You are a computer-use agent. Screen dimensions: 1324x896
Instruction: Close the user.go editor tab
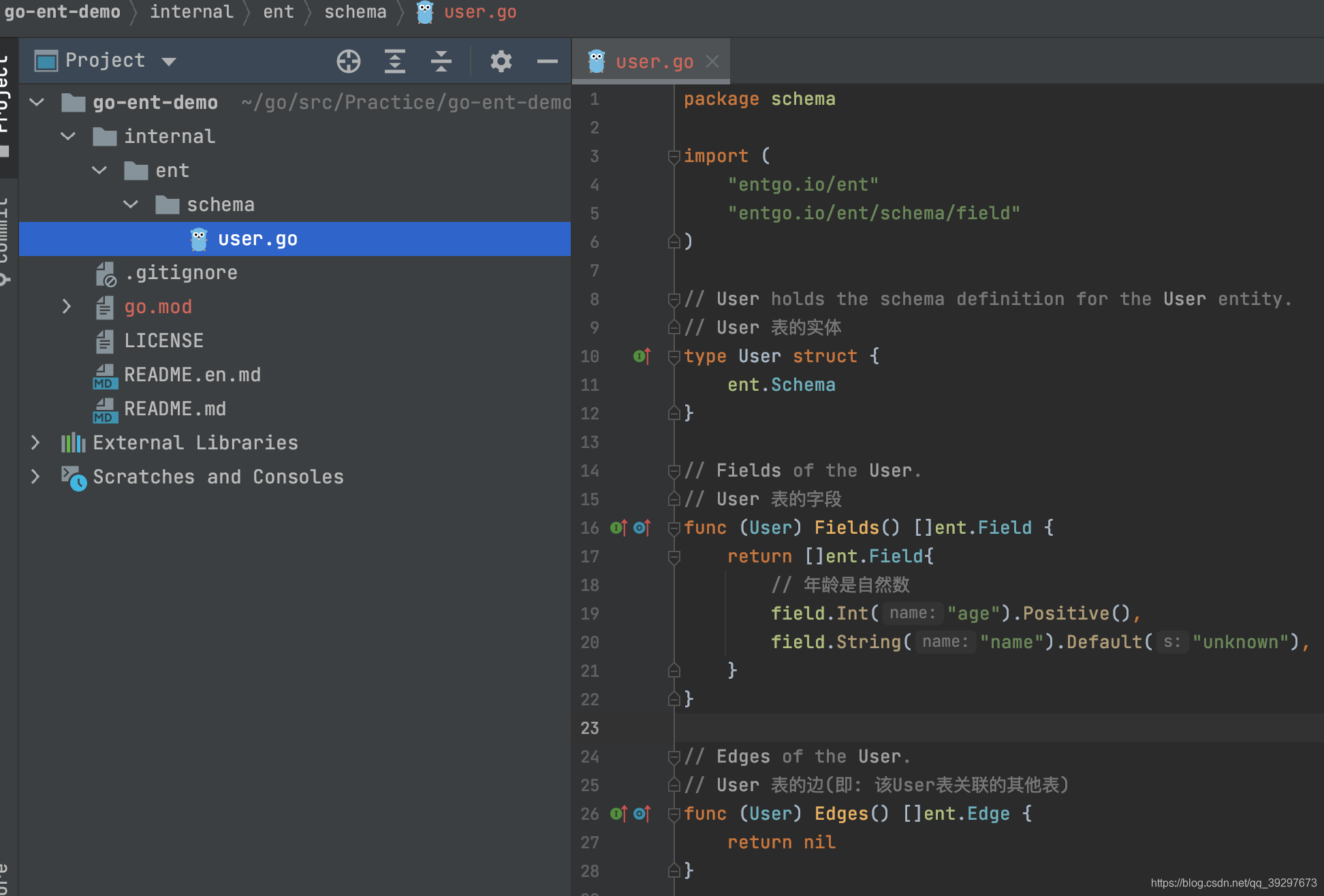(x=712, y=62)
